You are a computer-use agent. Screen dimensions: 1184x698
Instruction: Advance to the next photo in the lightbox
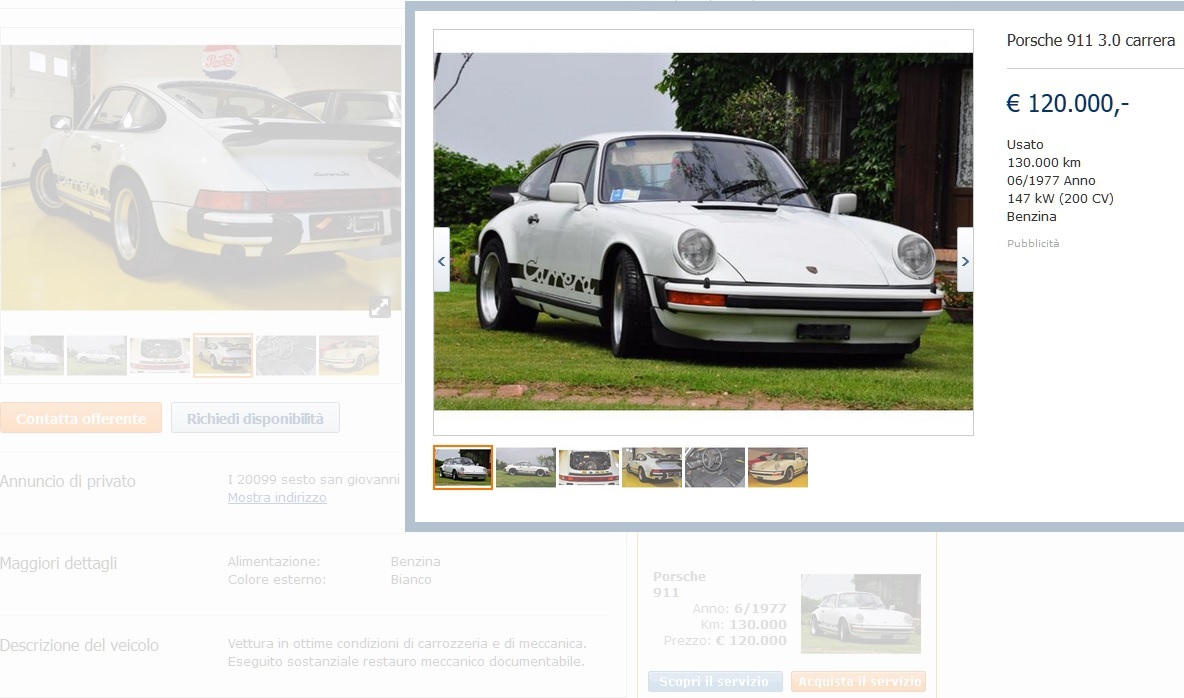(964, 261)
